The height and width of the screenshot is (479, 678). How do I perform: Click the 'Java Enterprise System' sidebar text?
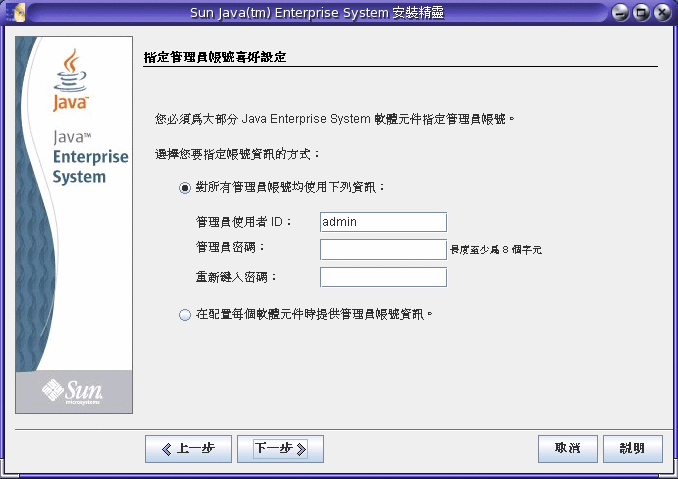[x=90, y=157]
